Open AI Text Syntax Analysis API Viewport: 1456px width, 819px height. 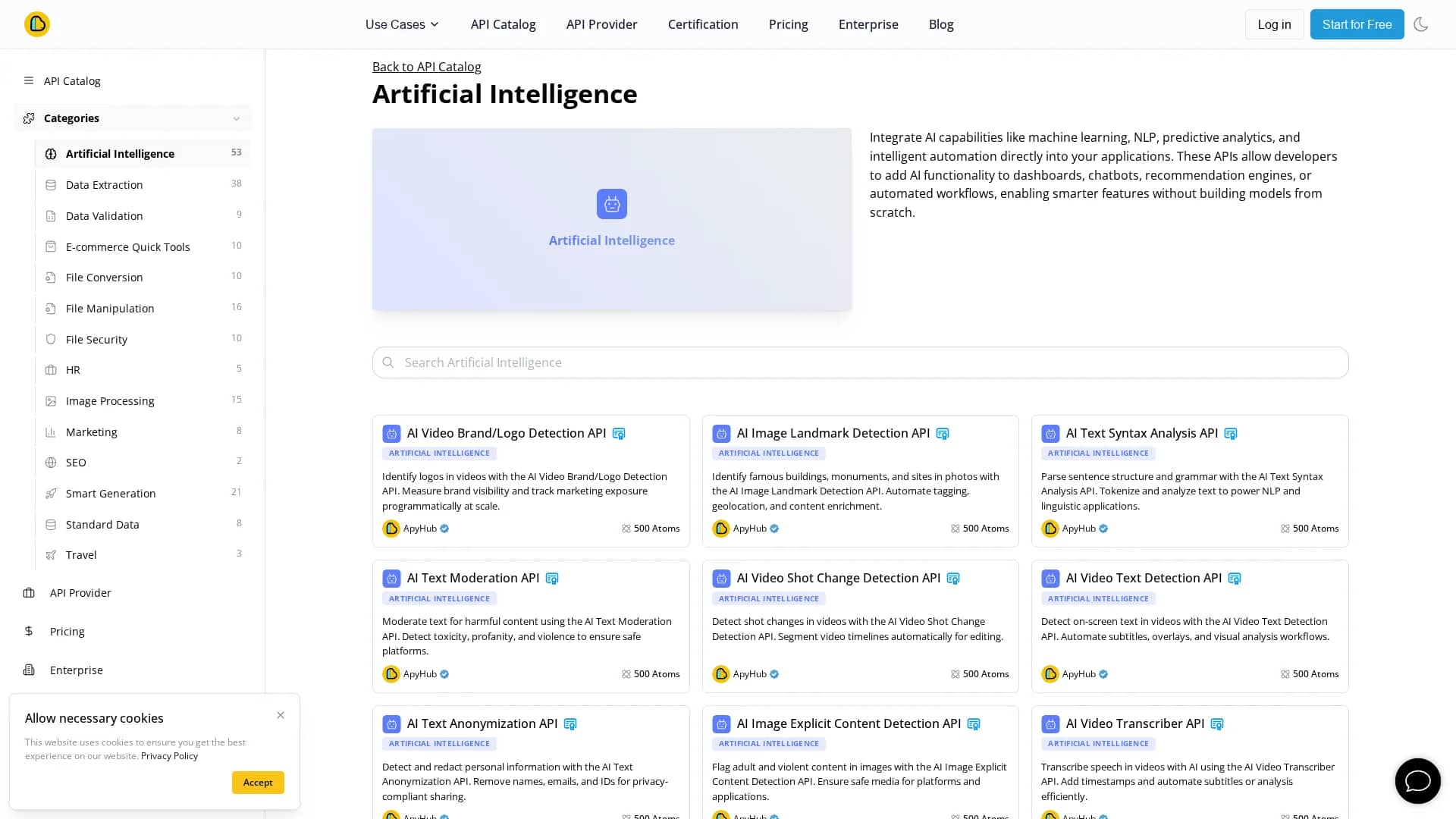click(1141, 433)
